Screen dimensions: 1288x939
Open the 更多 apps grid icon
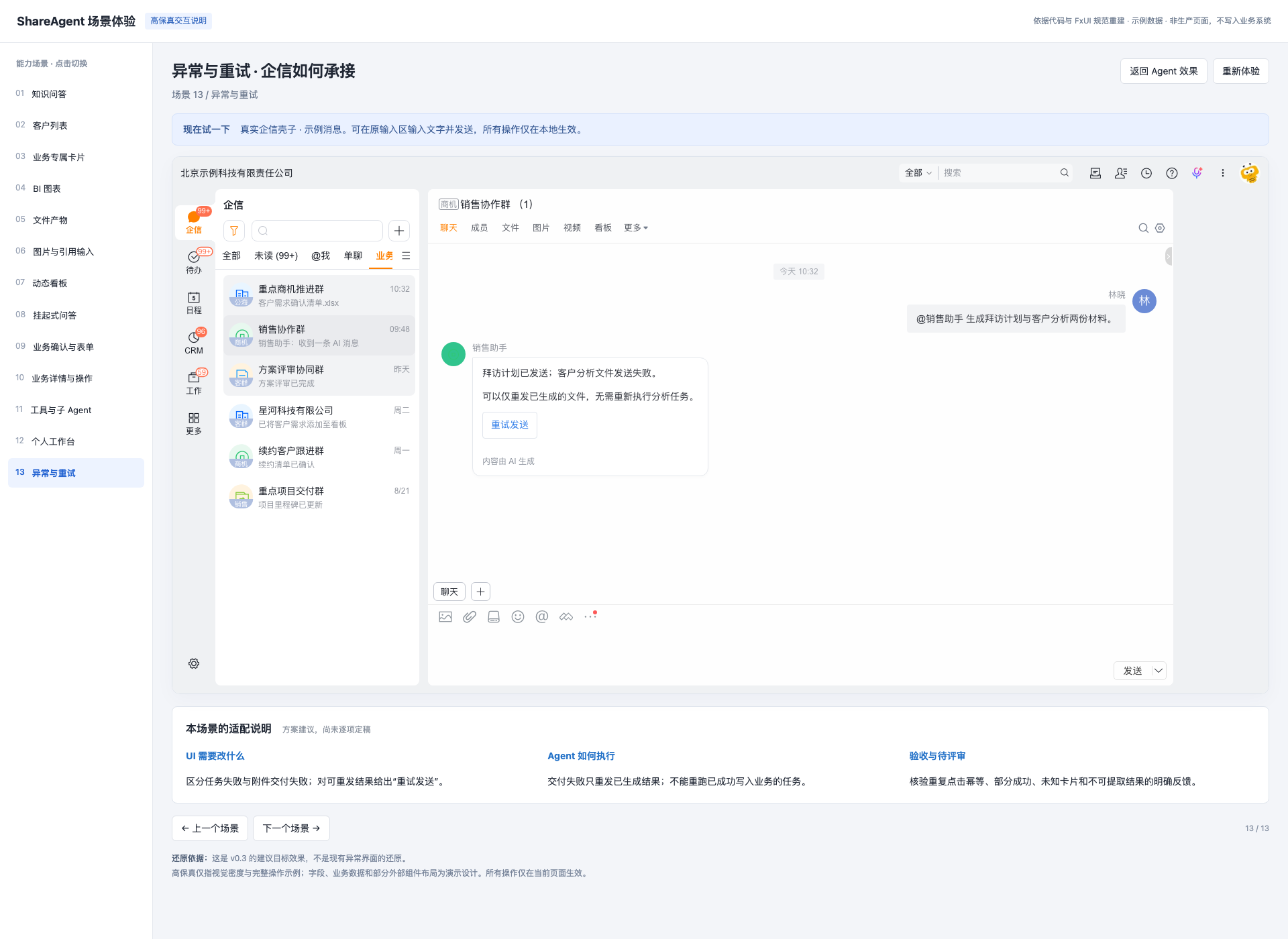pyautogui.click(x=194, y=423)
